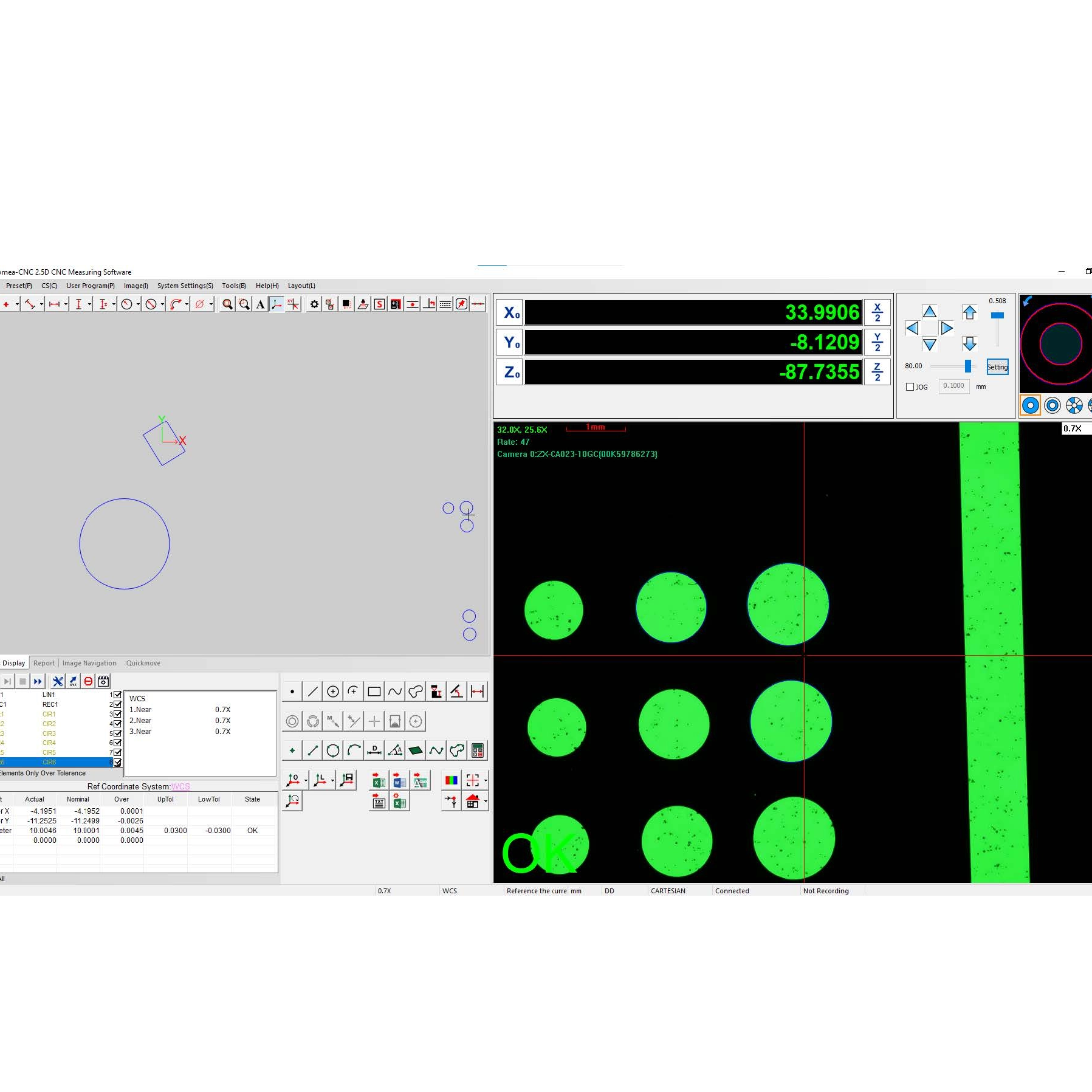Click the Setting button in motion panel
Viewport: 1092px width, 1092px height.
997,367
